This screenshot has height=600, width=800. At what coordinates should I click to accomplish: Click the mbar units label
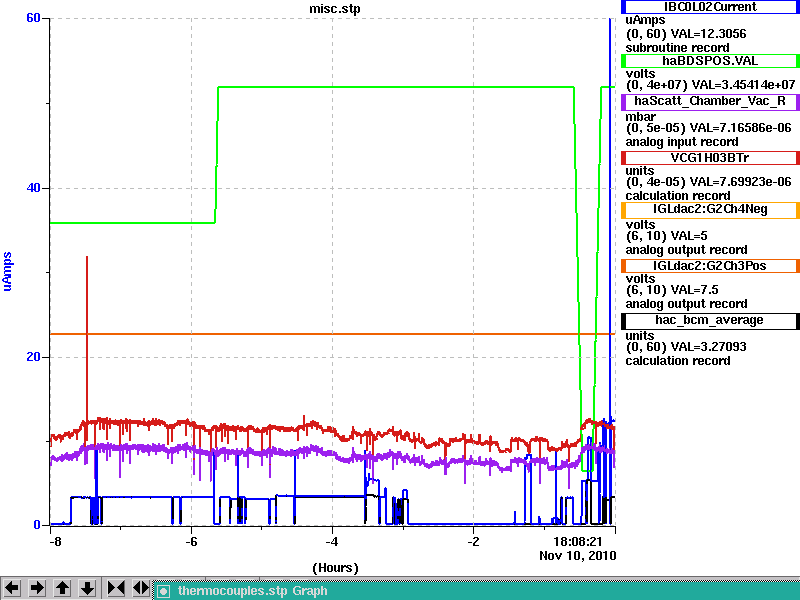(640, 117)
